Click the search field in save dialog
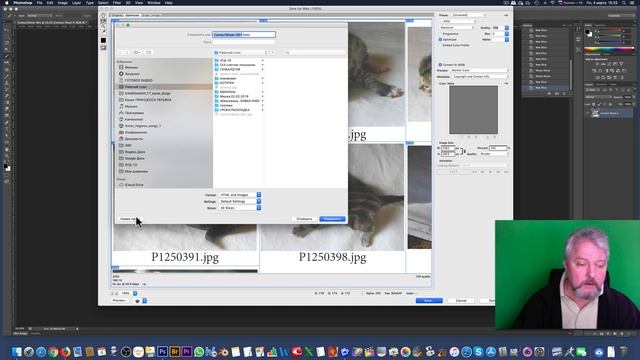Image resolution: width=640 pixels, height=360 pixels. coord(314,53)
